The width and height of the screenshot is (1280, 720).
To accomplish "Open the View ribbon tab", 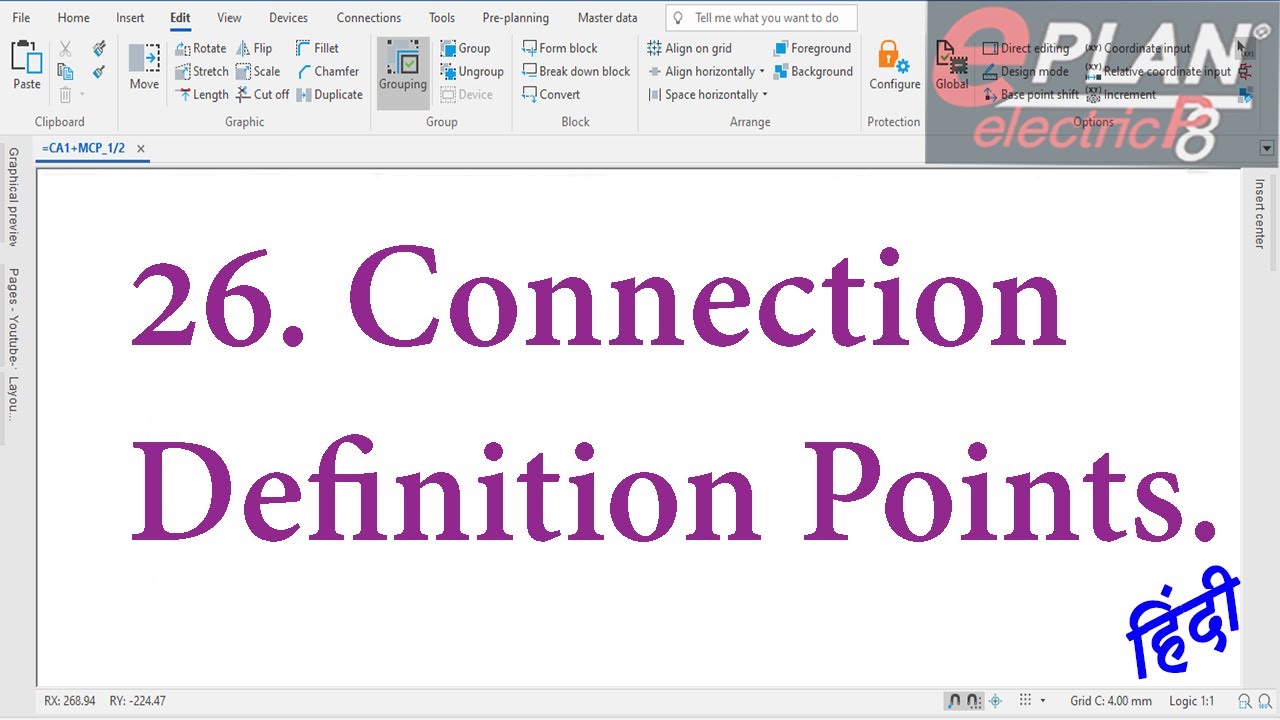I will (229, 18).
